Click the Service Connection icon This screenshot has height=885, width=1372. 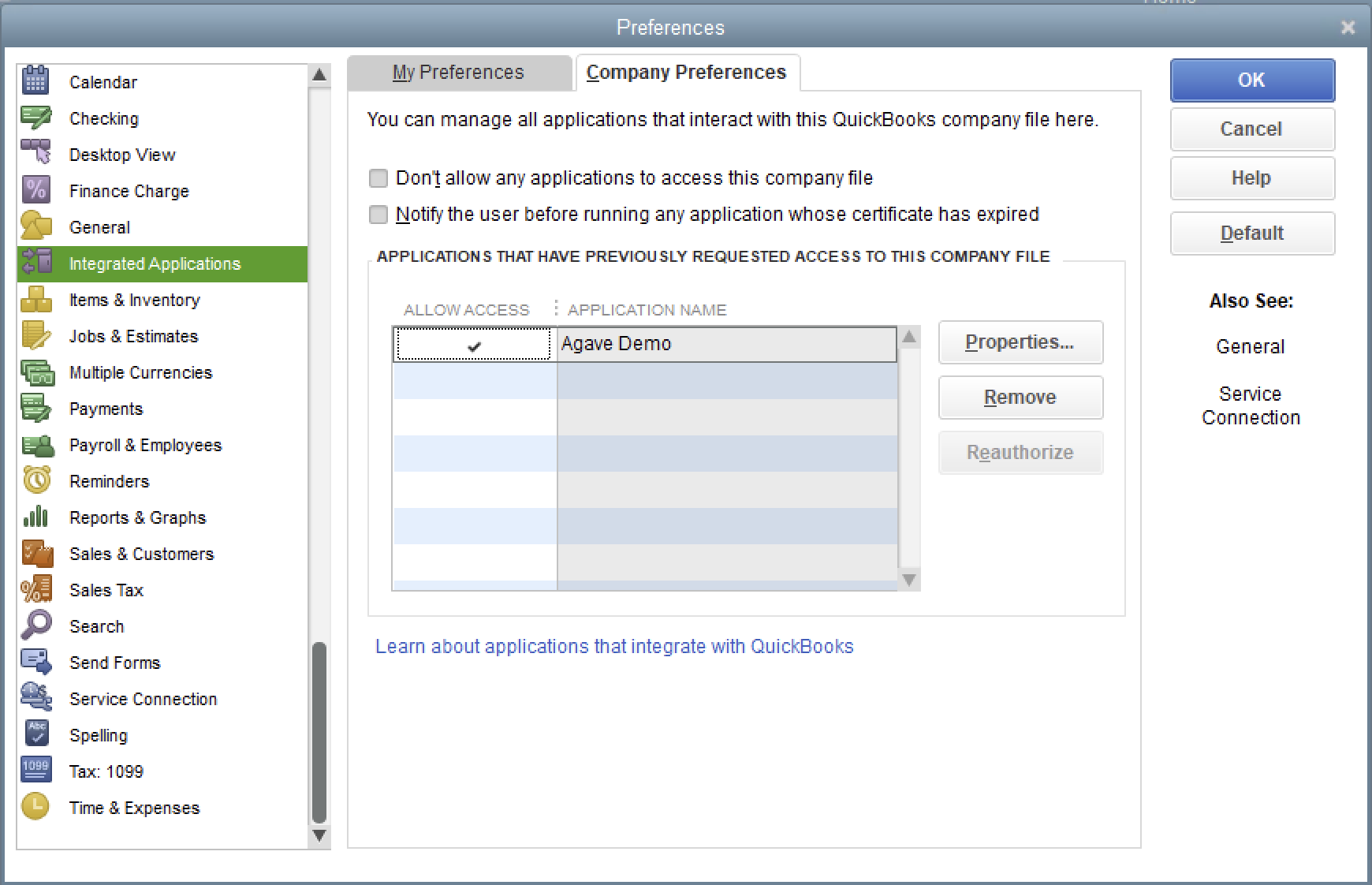tap(36, 697)
